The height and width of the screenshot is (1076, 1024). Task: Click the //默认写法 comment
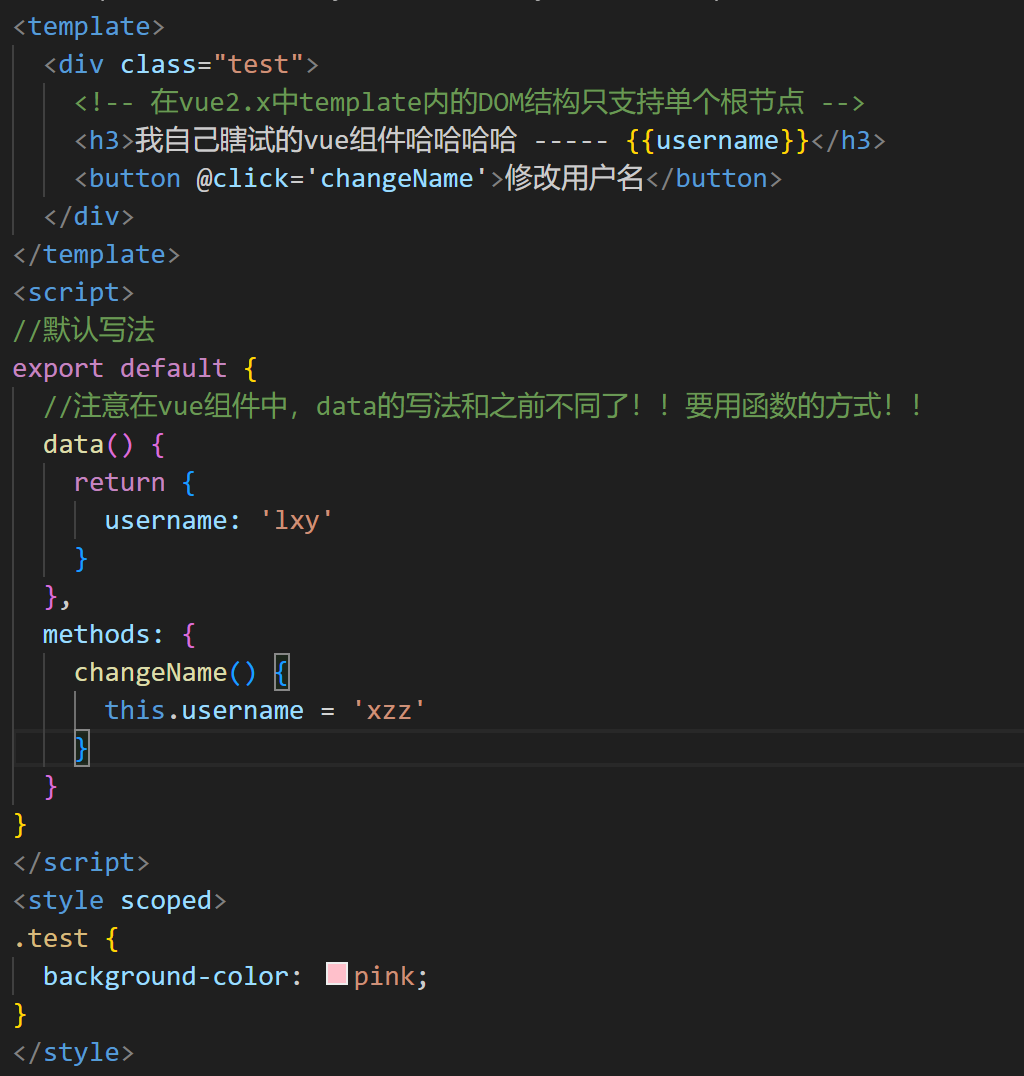(84, 331)
